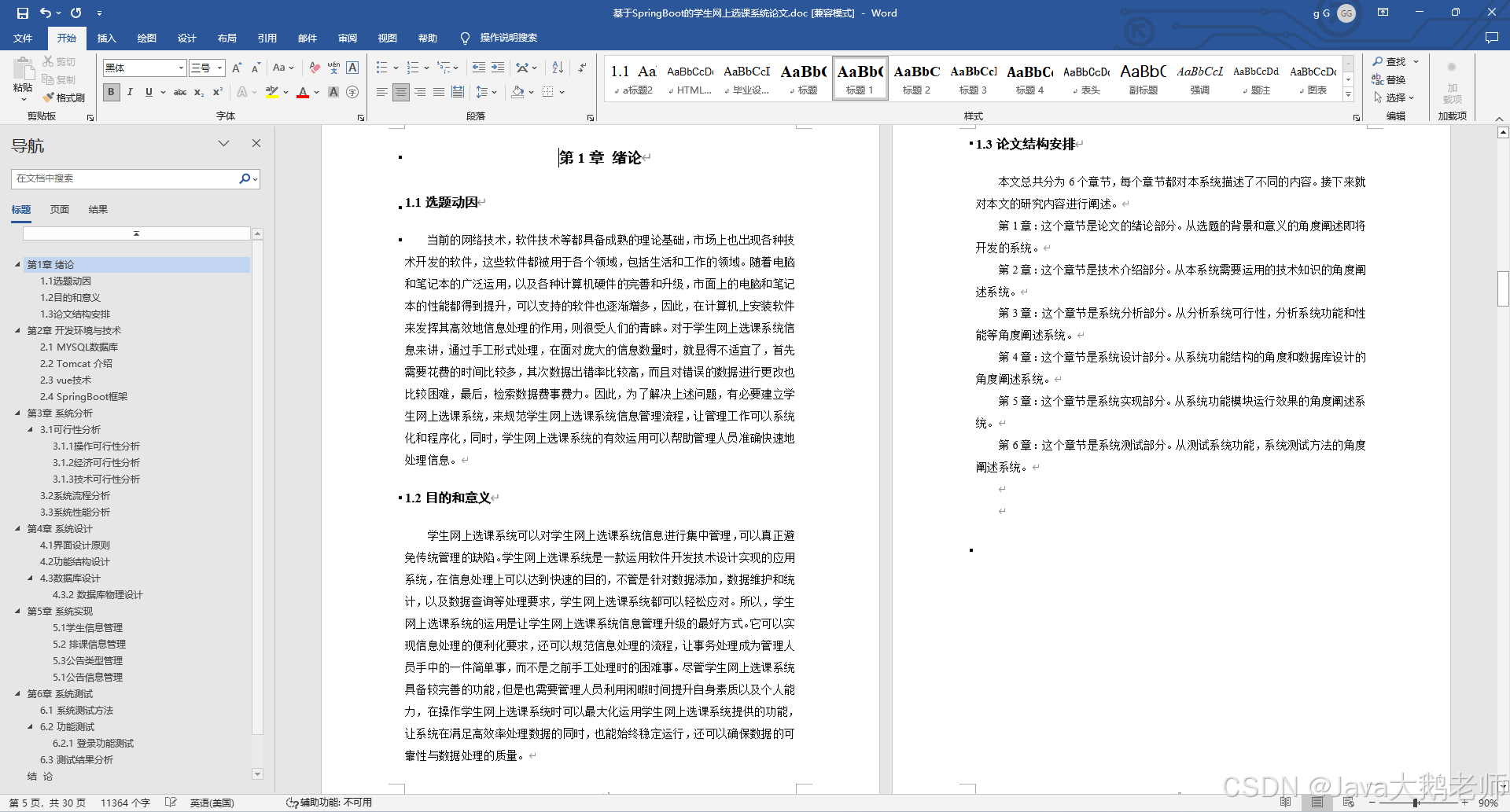Decrease paragraph indent

click(479, 68)
